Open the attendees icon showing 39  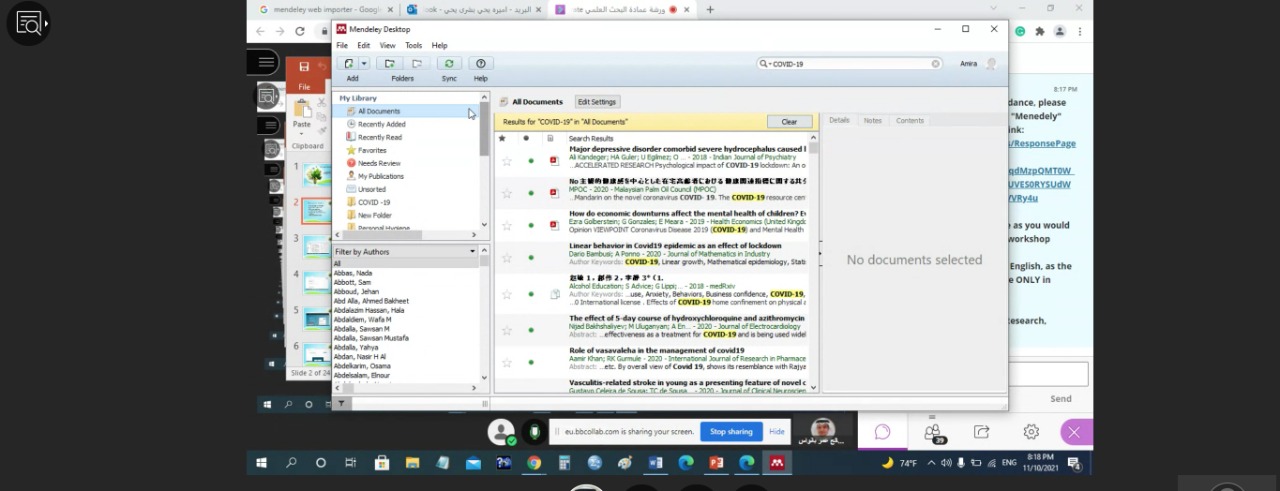[932, 432]
